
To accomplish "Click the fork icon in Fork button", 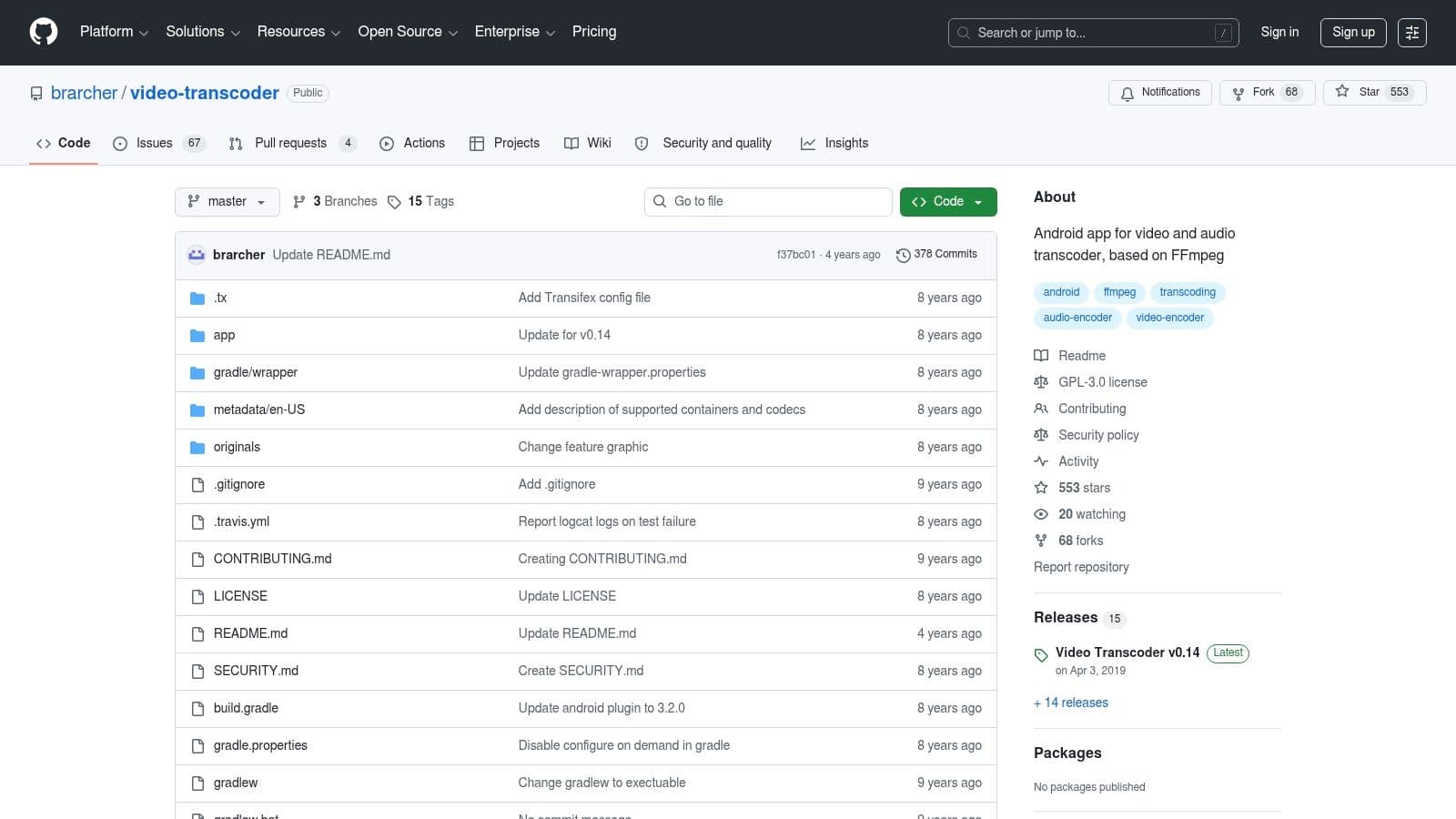I will (x=1239, y=93).
